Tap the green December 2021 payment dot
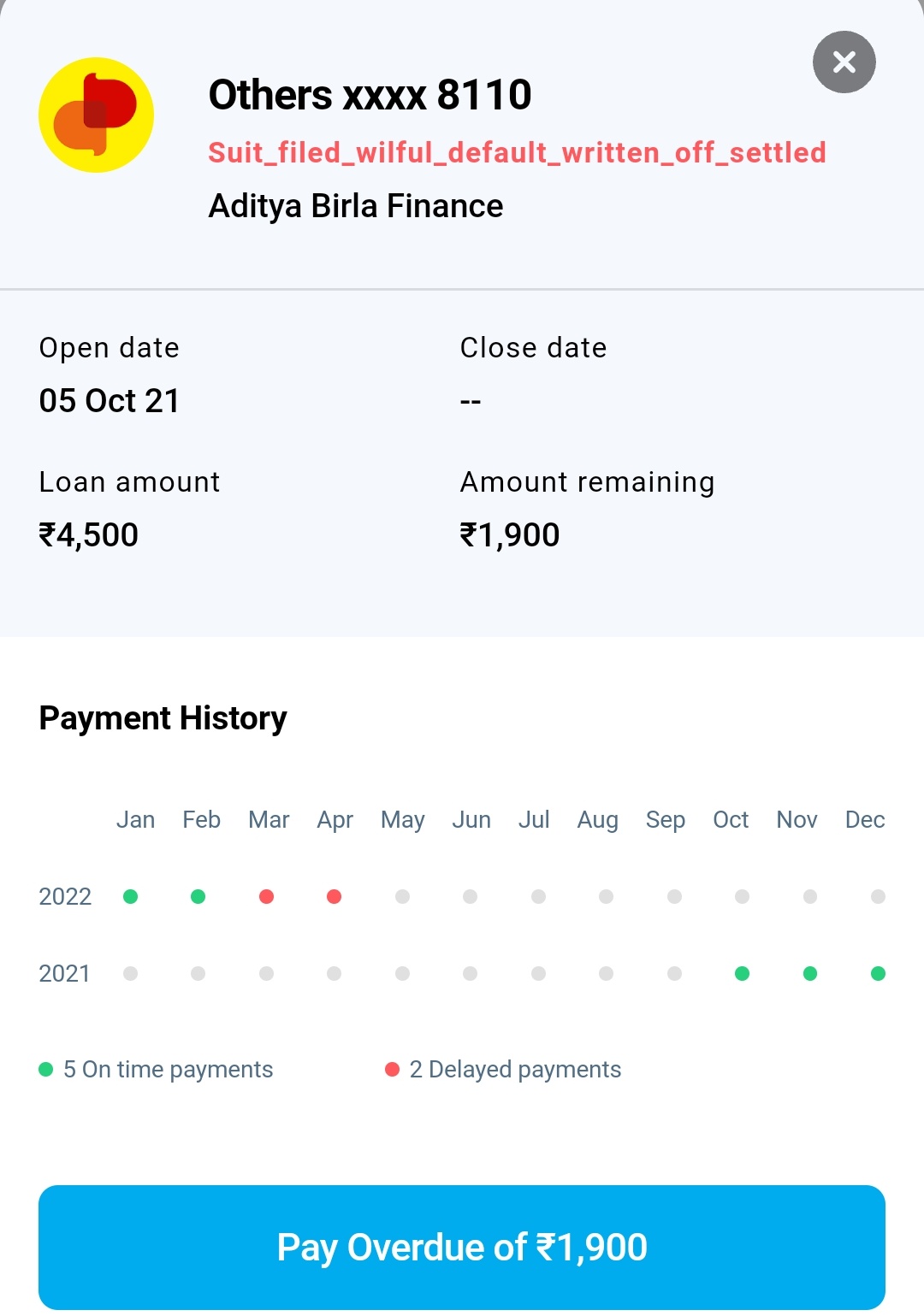Screen dimensions: 924x1316 tap(878, 973)
